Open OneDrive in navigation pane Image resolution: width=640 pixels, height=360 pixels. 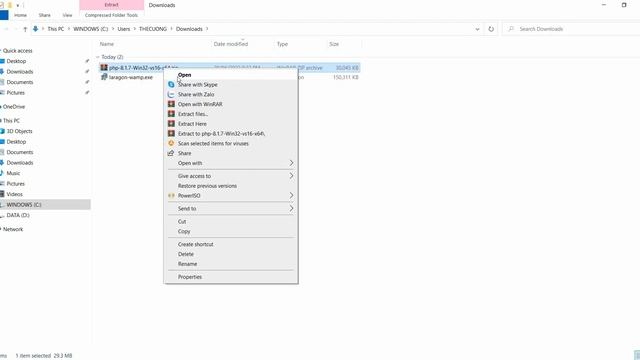point(14,107)
